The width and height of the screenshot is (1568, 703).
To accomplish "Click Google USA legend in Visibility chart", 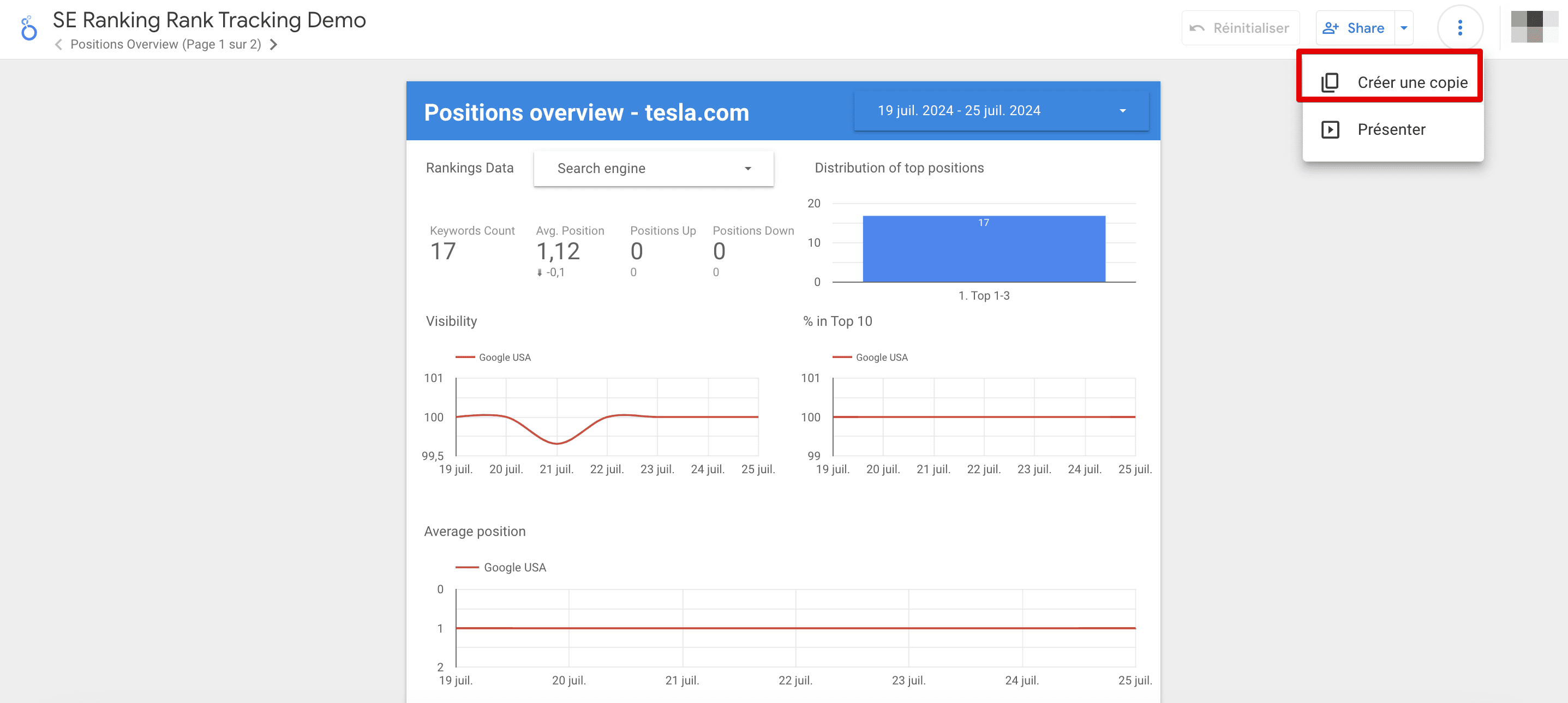I will tap(494, 357).
